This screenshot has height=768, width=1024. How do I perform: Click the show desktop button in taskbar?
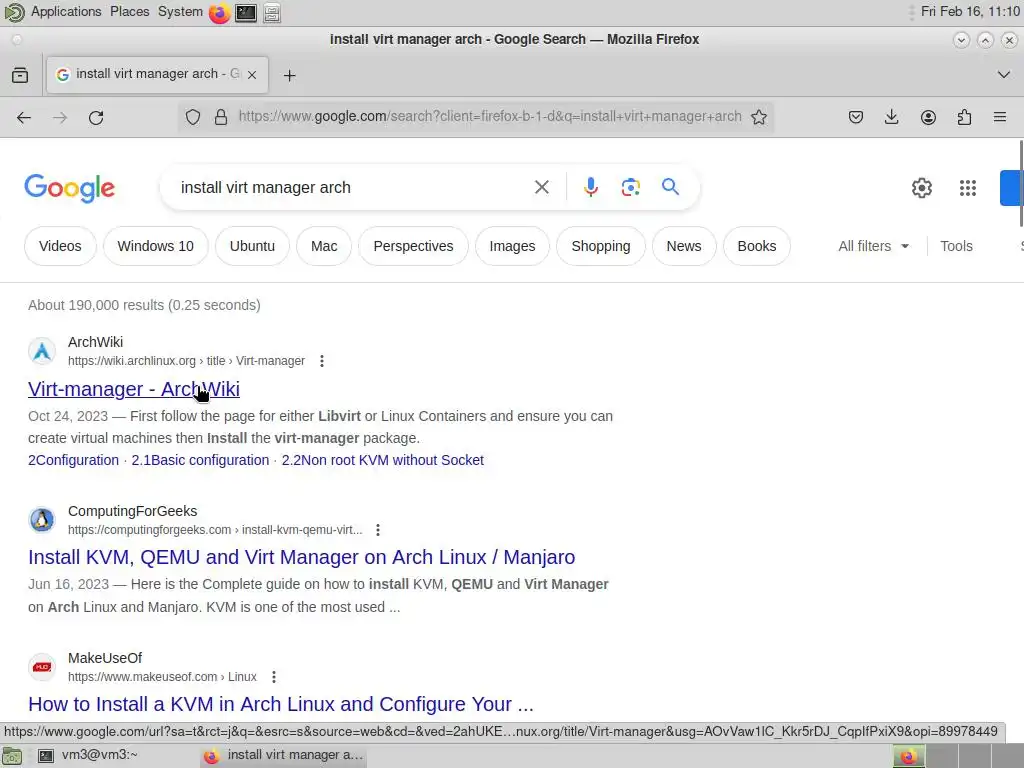[x=12, y=756]
